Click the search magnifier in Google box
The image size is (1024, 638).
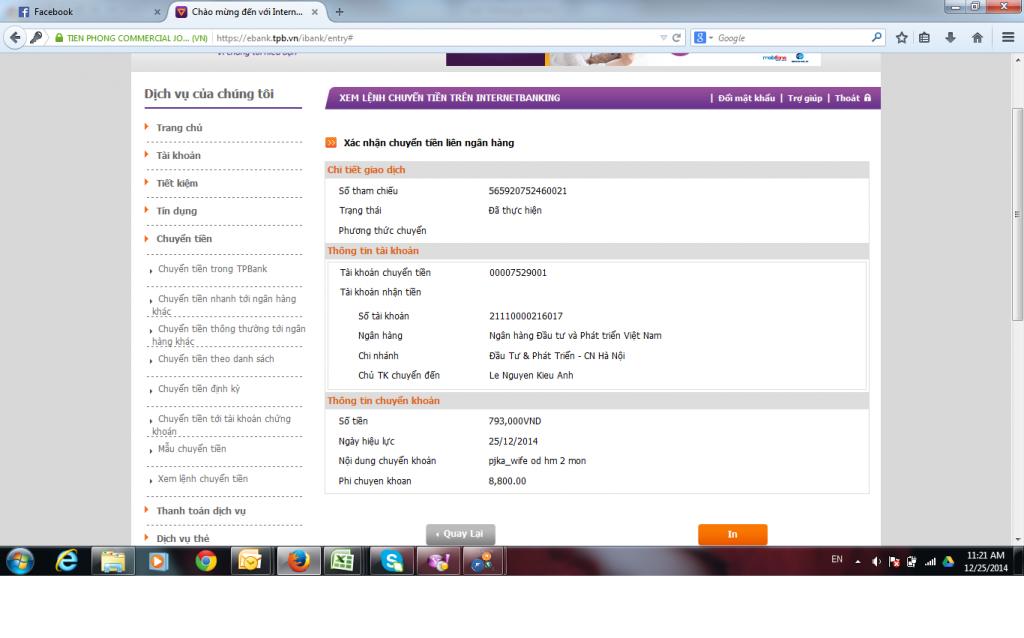pos(876,38)
